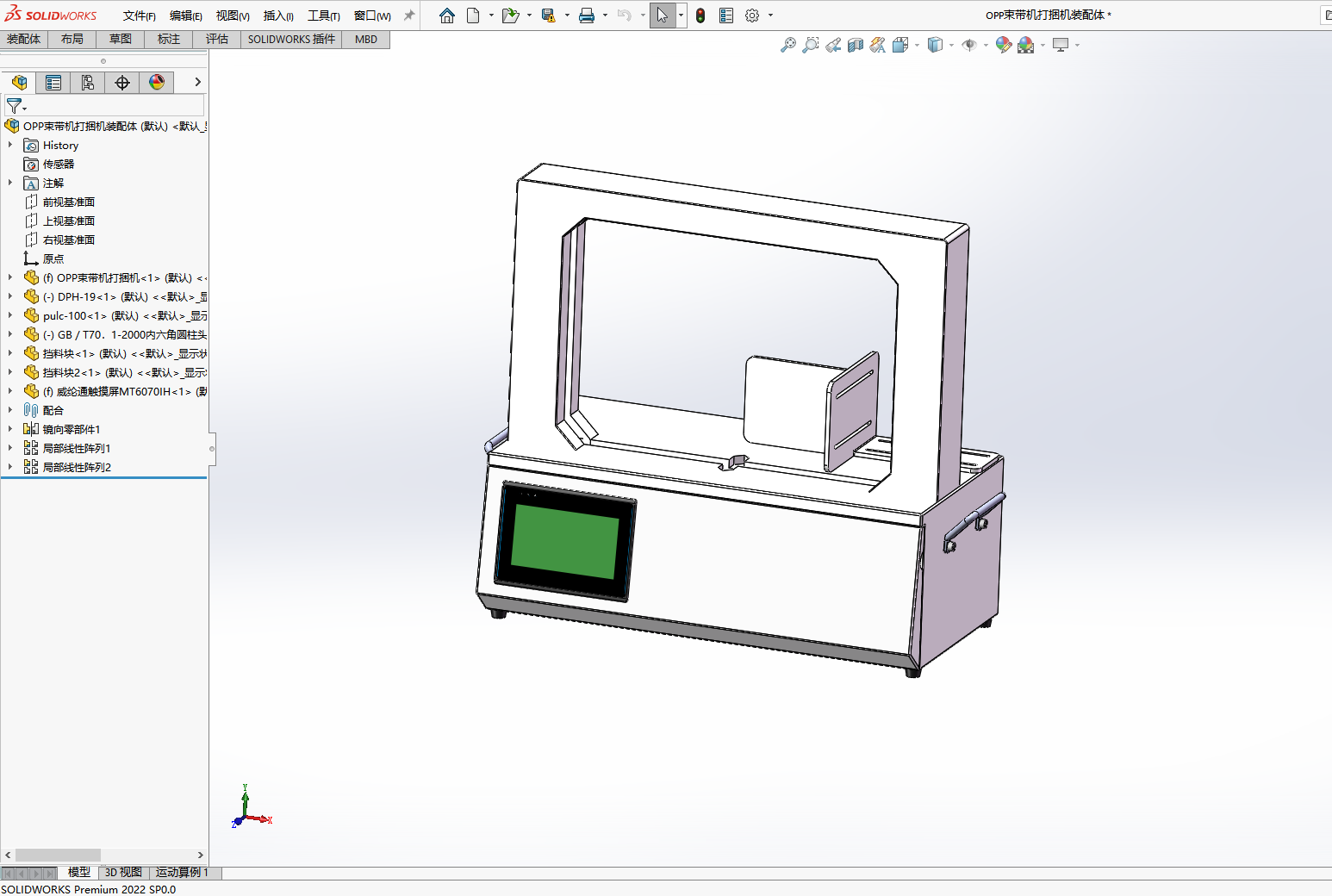The image size is (1332, 896).
Task: Switch to the 标注 ribbon tab
Action: point(169,39)
